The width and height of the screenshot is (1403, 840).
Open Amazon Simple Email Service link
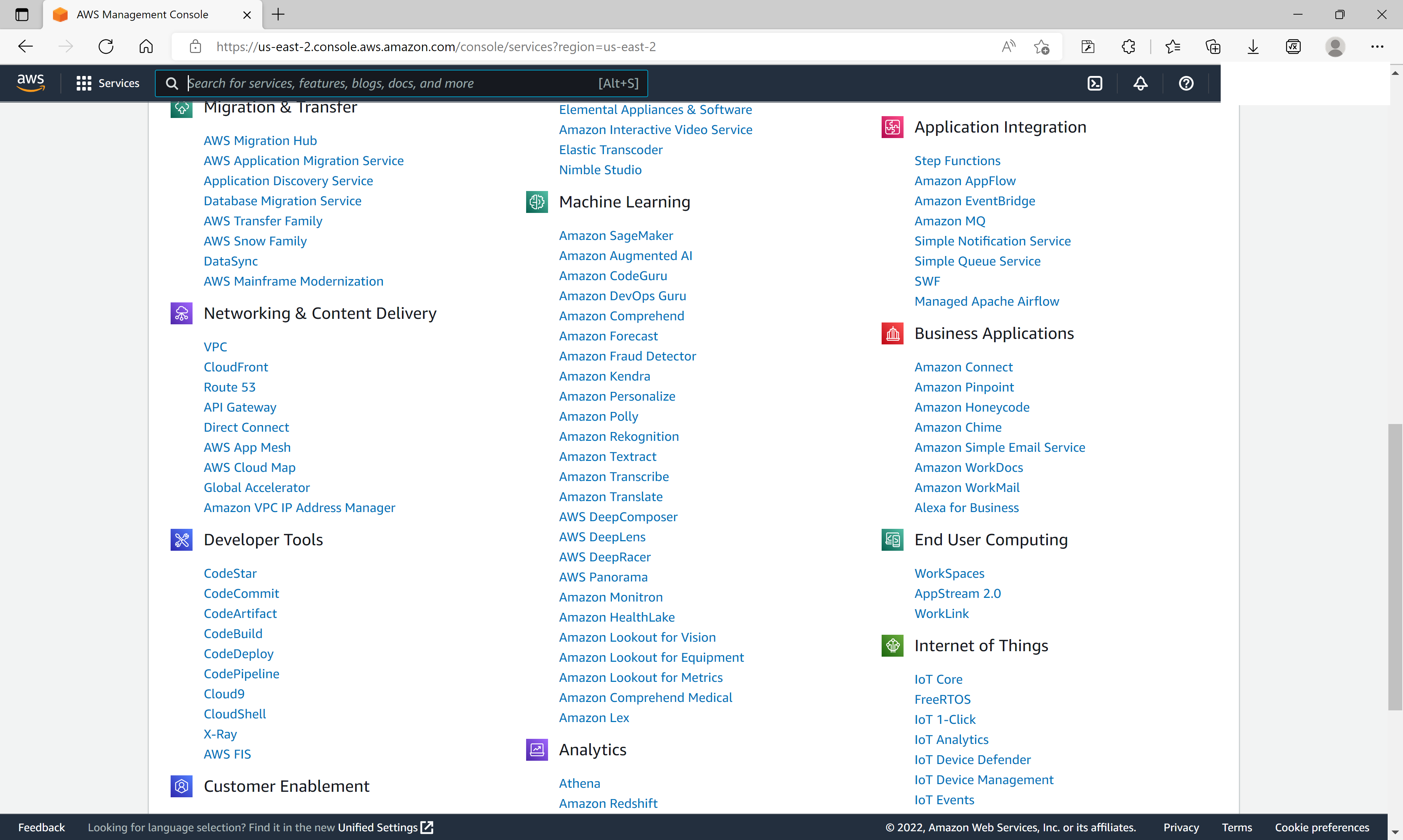(1000, 447)
